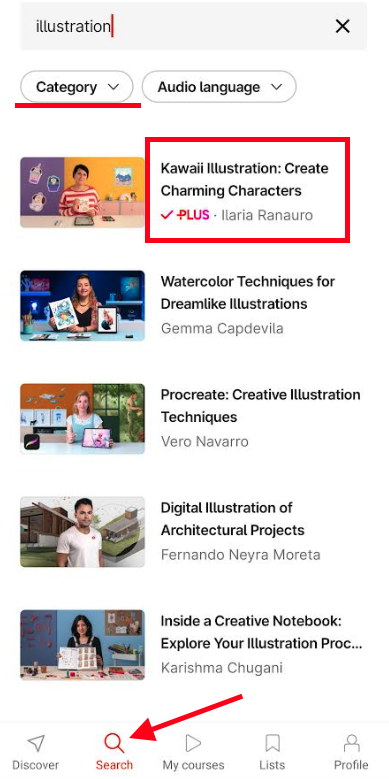Viewport: 389px width, 779px height.
Task: Clear the search text with the X icon
Action: (x=343, y=26)
